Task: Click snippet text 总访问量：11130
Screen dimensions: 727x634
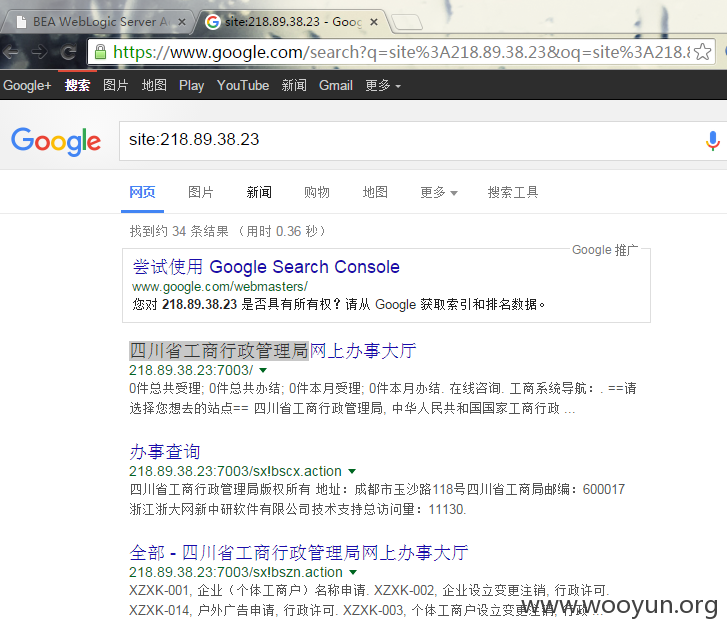Action: 415,509
